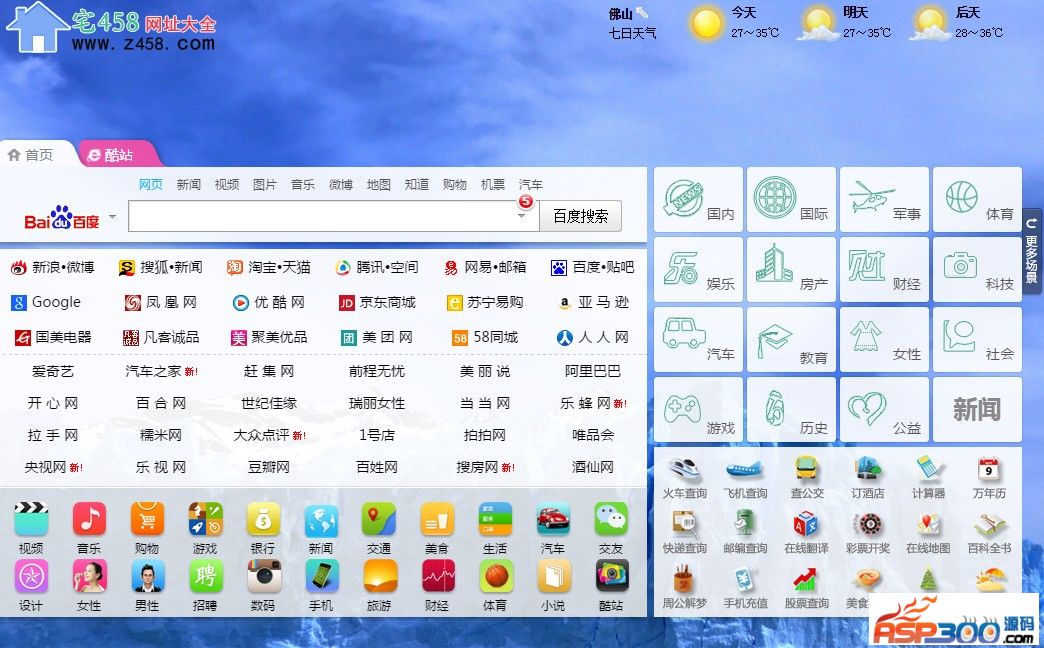
Task: Expand the Baidu search engine dropdown arrow
Action: (112, 217)
